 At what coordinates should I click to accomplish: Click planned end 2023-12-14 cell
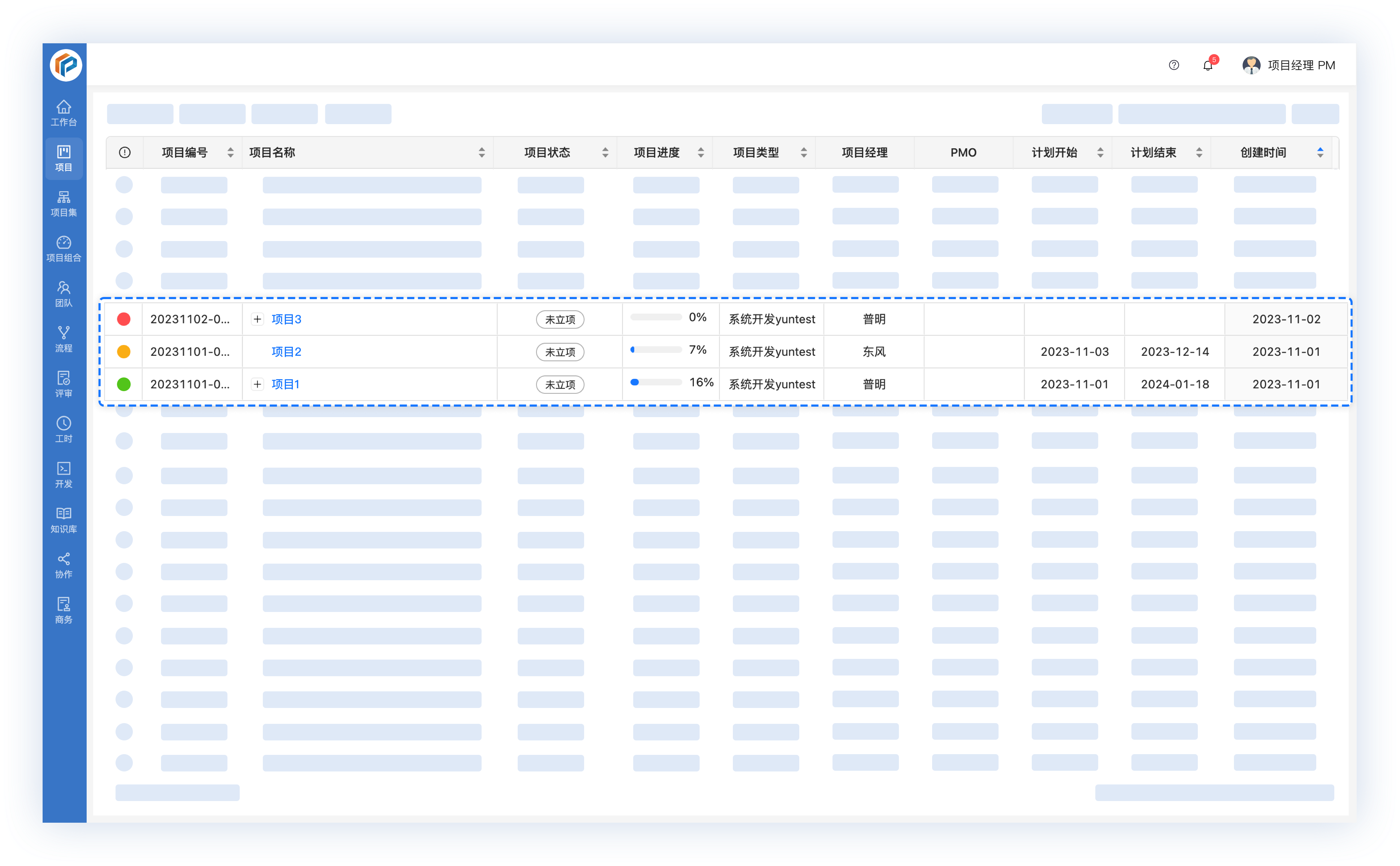[1175, 352]
